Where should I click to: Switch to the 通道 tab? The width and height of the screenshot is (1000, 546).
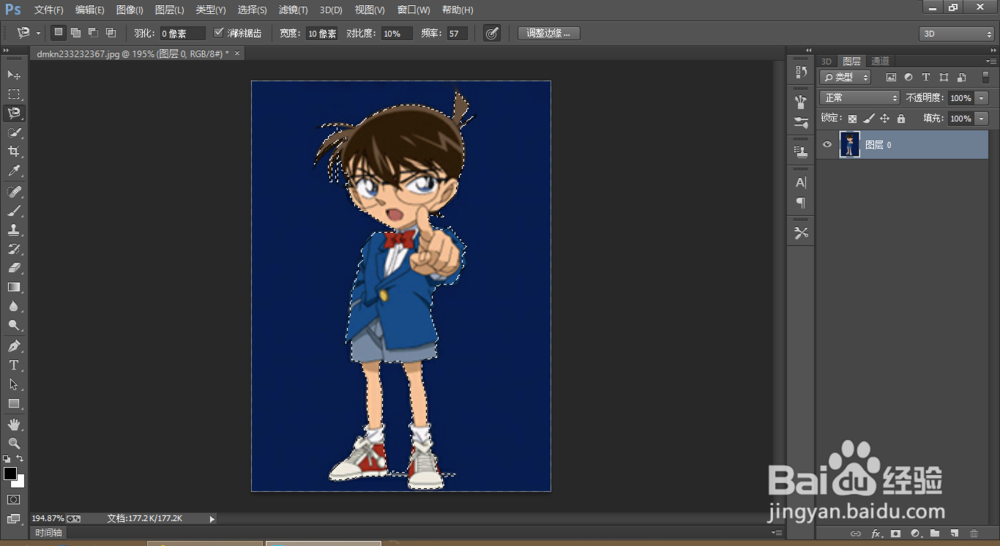coord(879,61)
